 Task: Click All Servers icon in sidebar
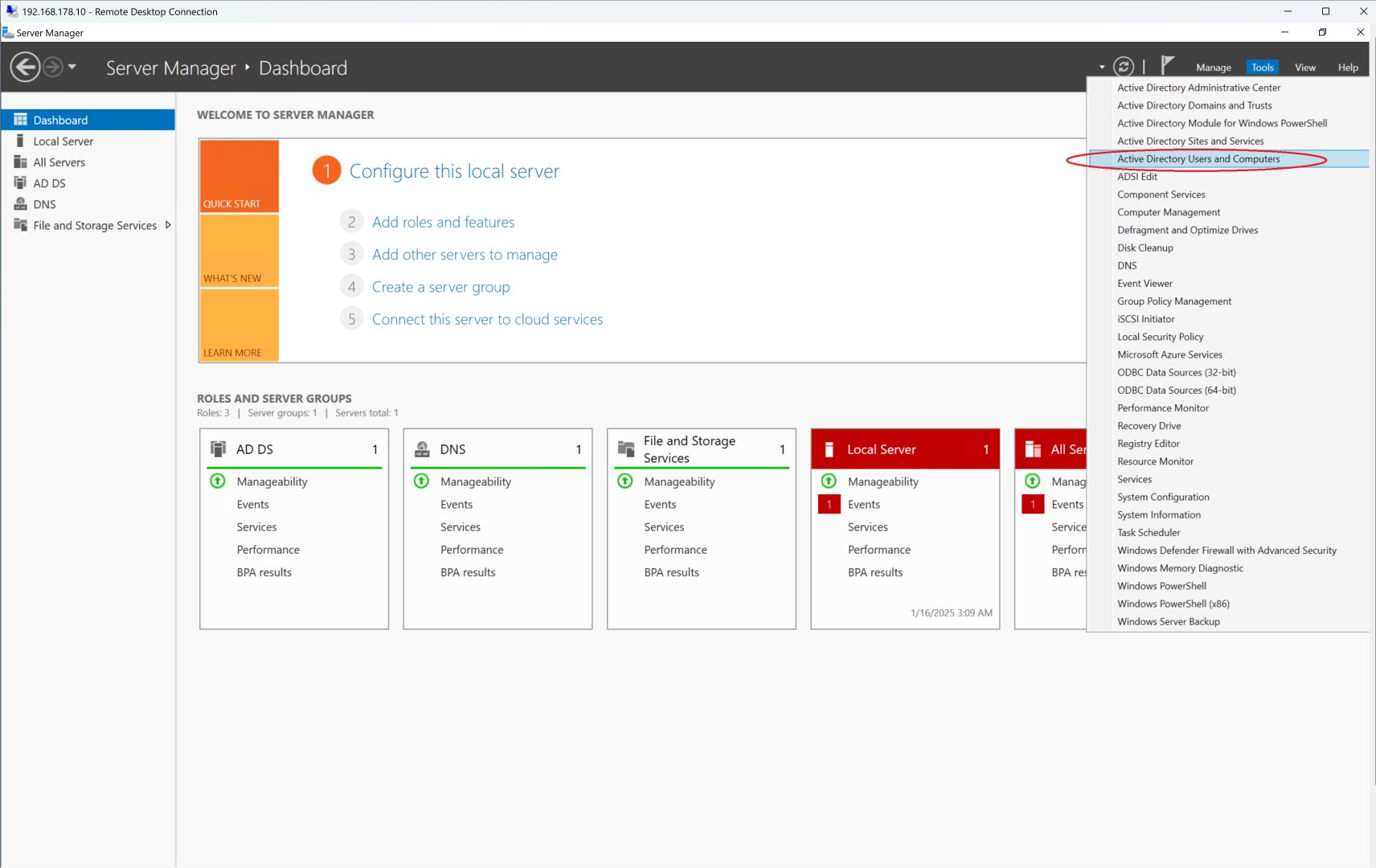pos(21,162)
